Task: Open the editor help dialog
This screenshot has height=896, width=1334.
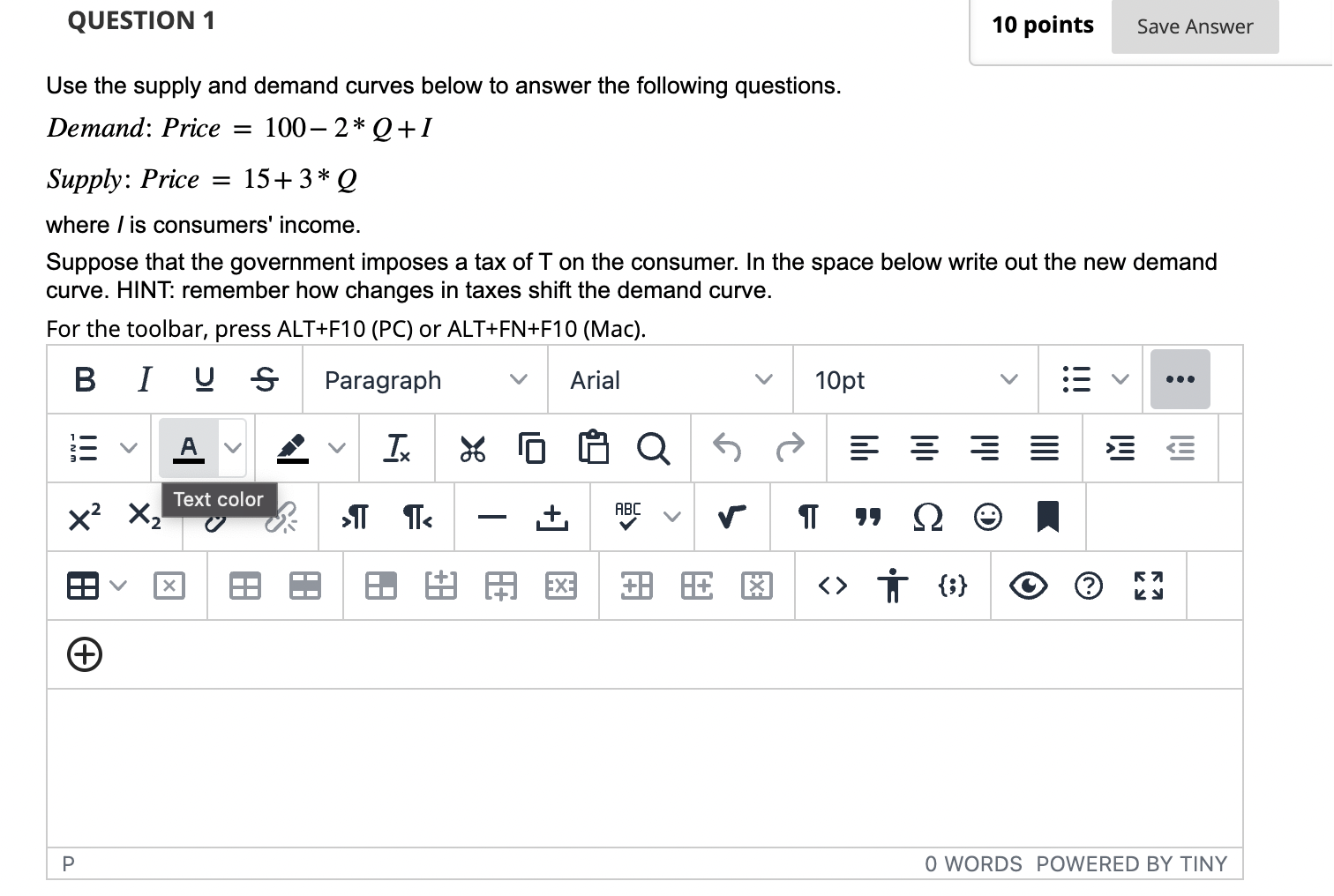Action: click(x=1089, y=586)
